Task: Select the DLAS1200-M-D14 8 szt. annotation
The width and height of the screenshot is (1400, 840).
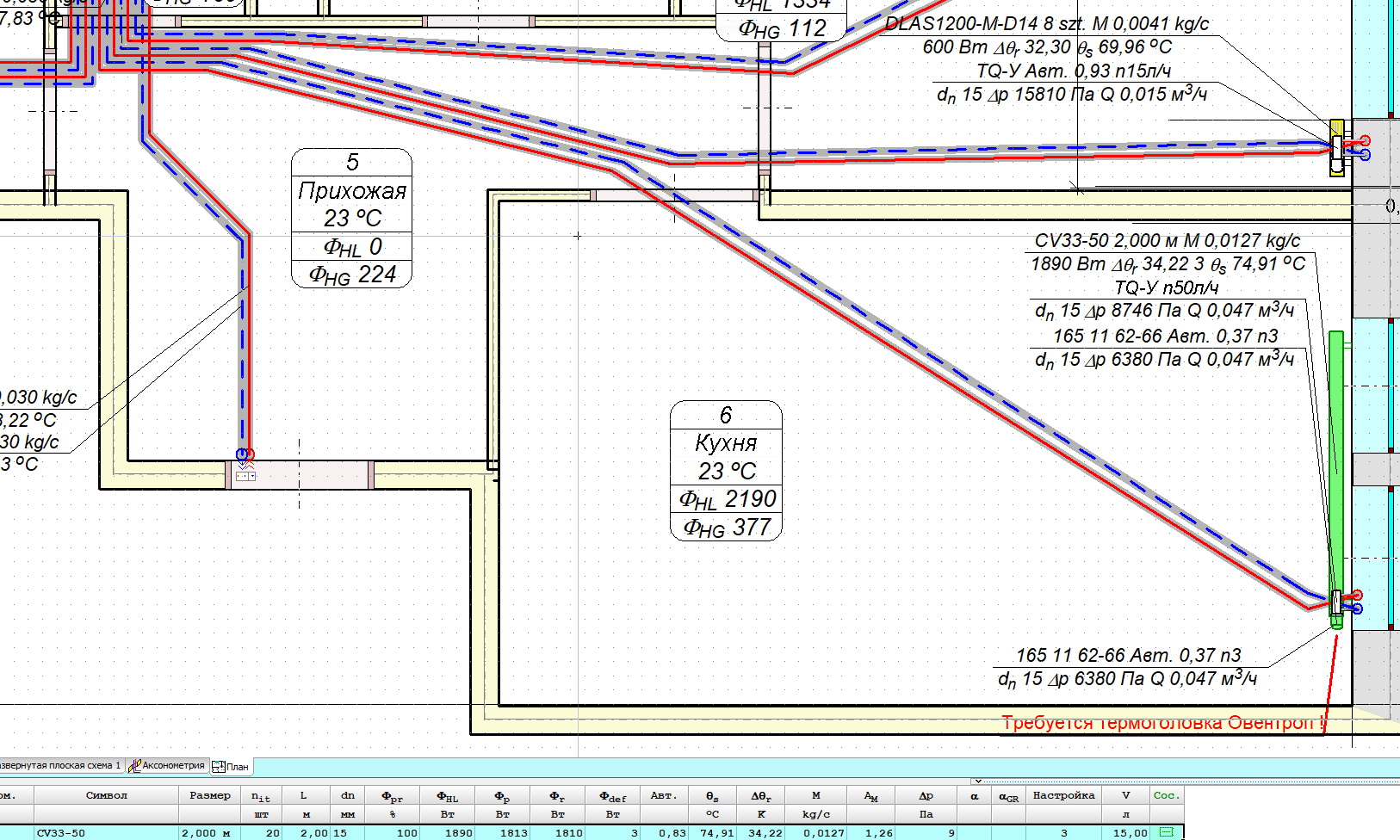Action: point(1047,24)
